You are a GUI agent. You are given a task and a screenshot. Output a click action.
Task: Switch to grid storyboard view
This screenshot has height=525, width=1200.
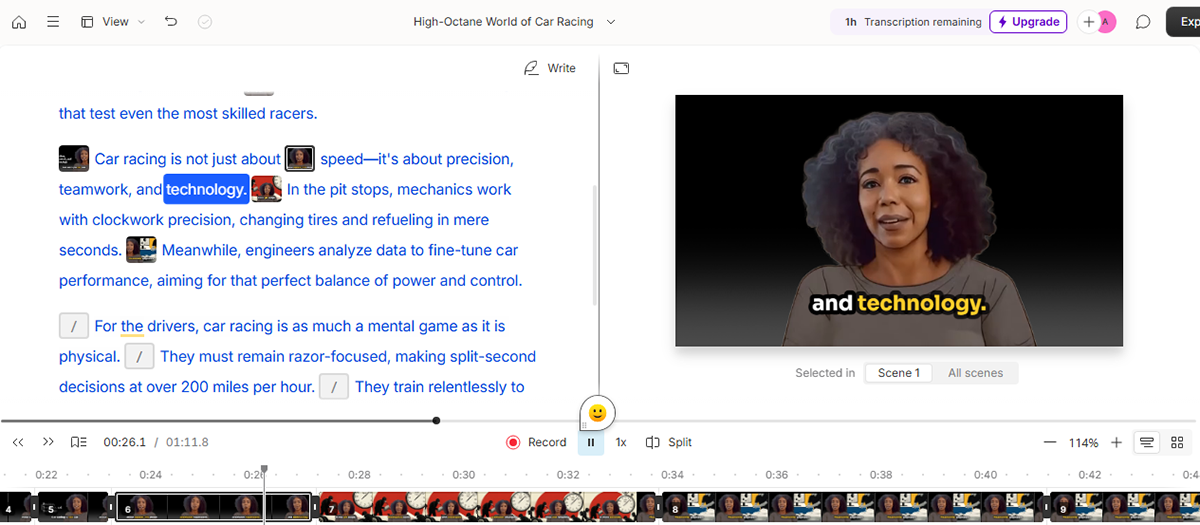click(x=1177, y=442)
